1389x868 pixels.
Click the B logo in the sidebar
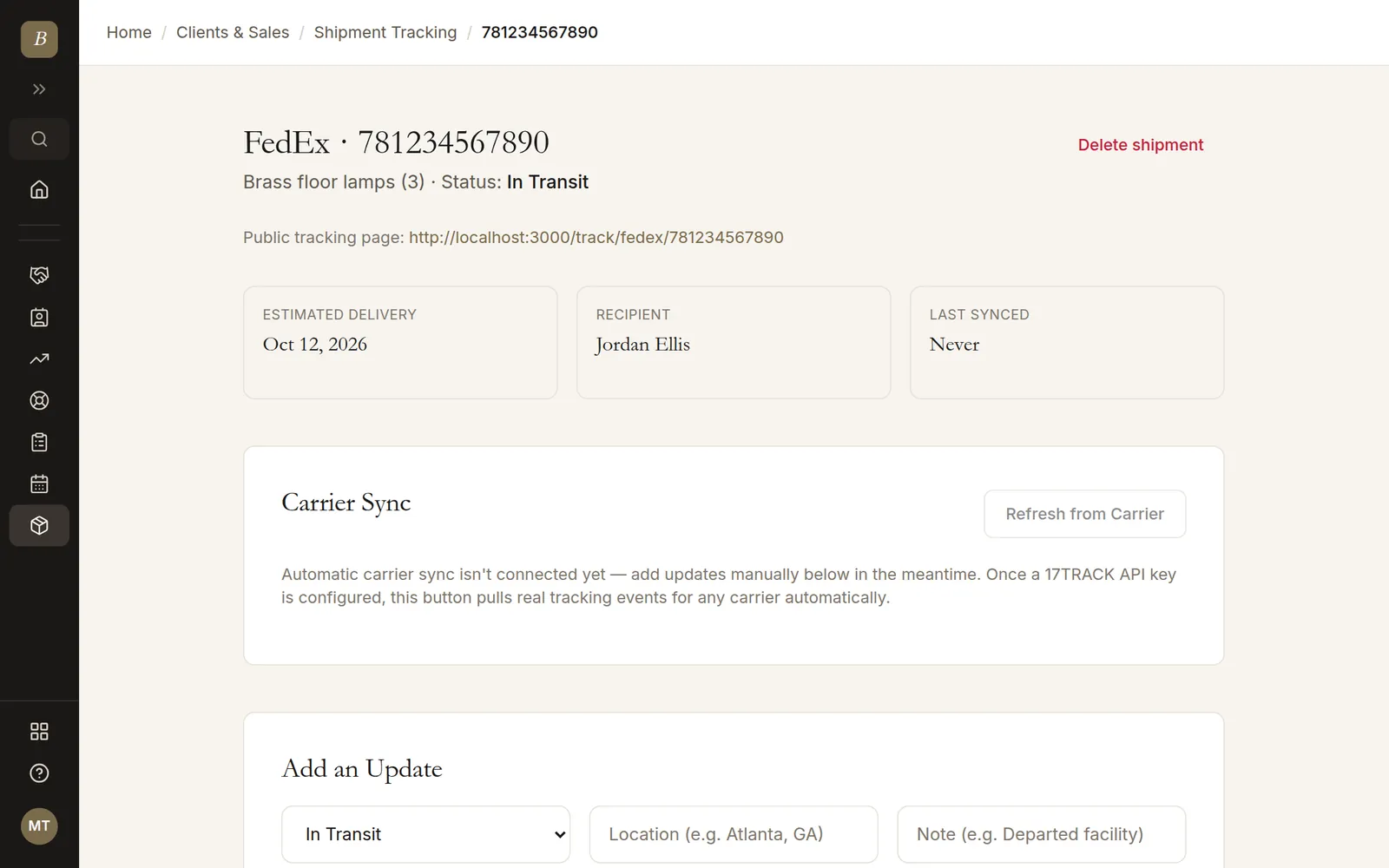pos(39,39)
